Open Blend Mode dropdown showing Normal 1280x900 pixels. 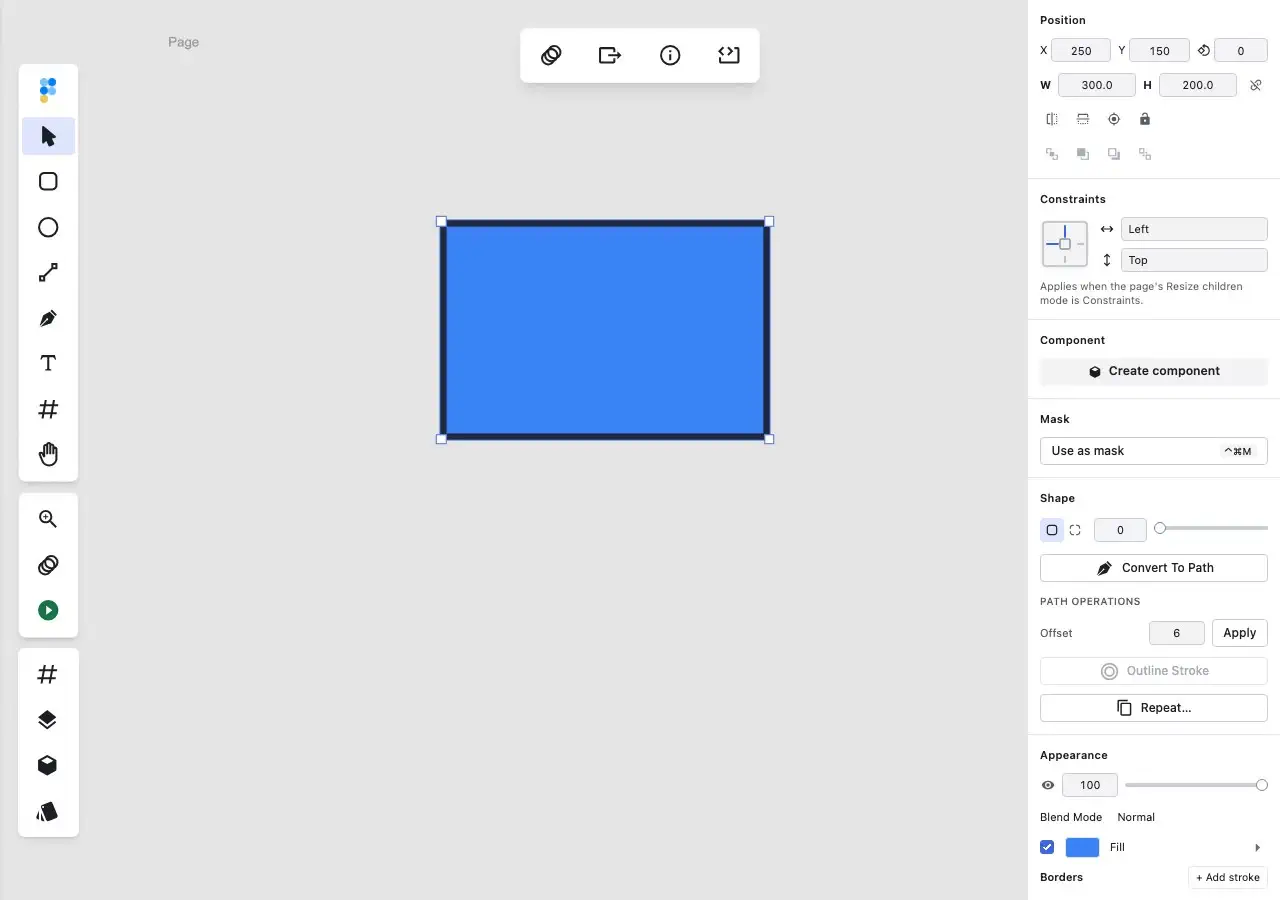pyautogui.click(x=1136, y=817)
